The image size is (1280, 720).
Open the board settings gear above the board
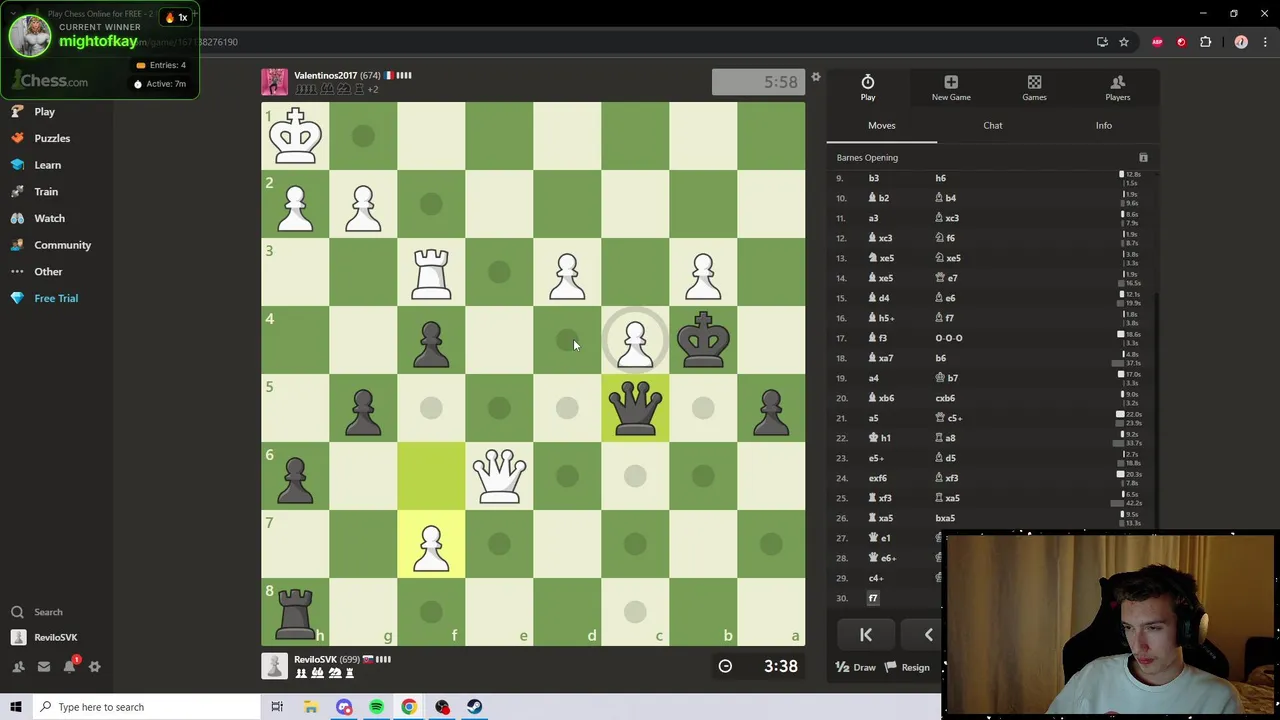(x=815, y=77)
